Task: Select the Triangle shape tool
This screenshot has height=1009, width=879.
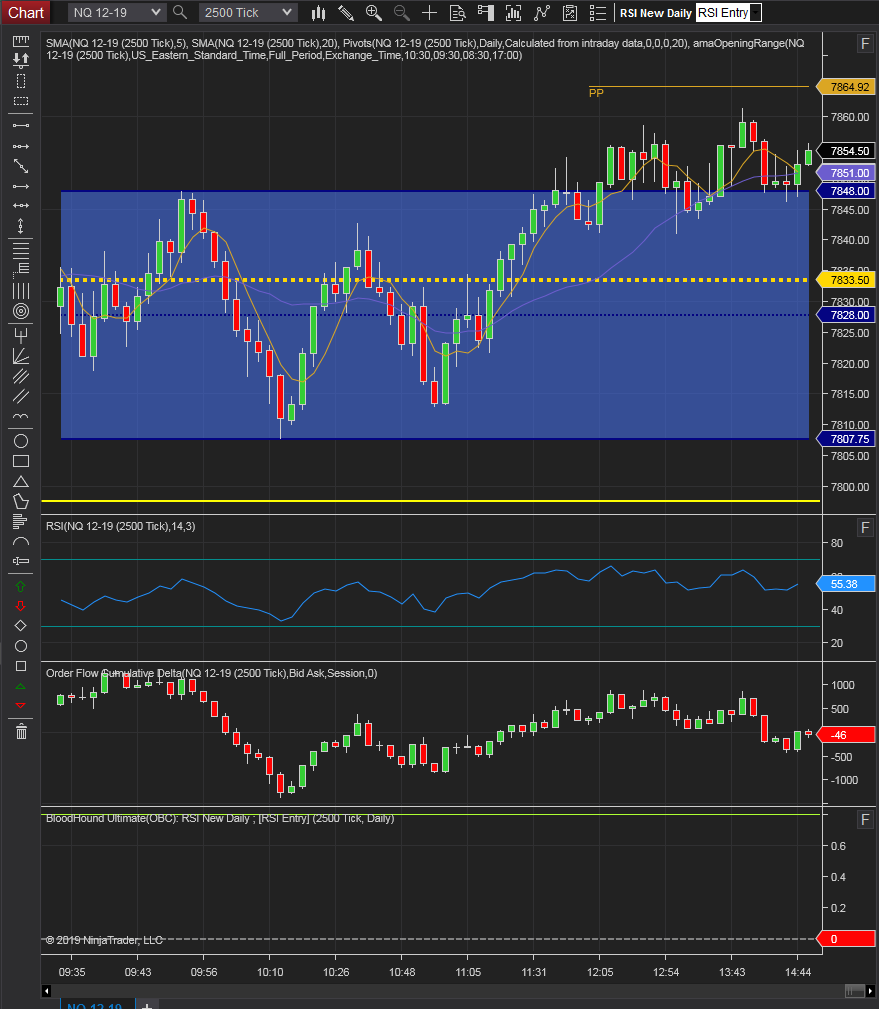Action: [x=21, y=481]
